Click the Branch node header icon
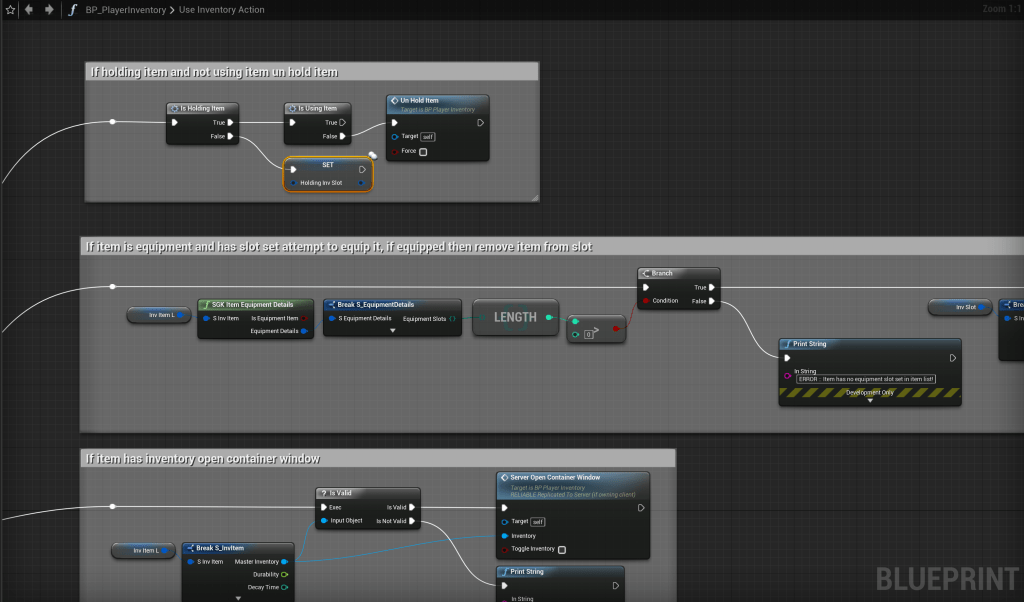 tap(646, 273)
